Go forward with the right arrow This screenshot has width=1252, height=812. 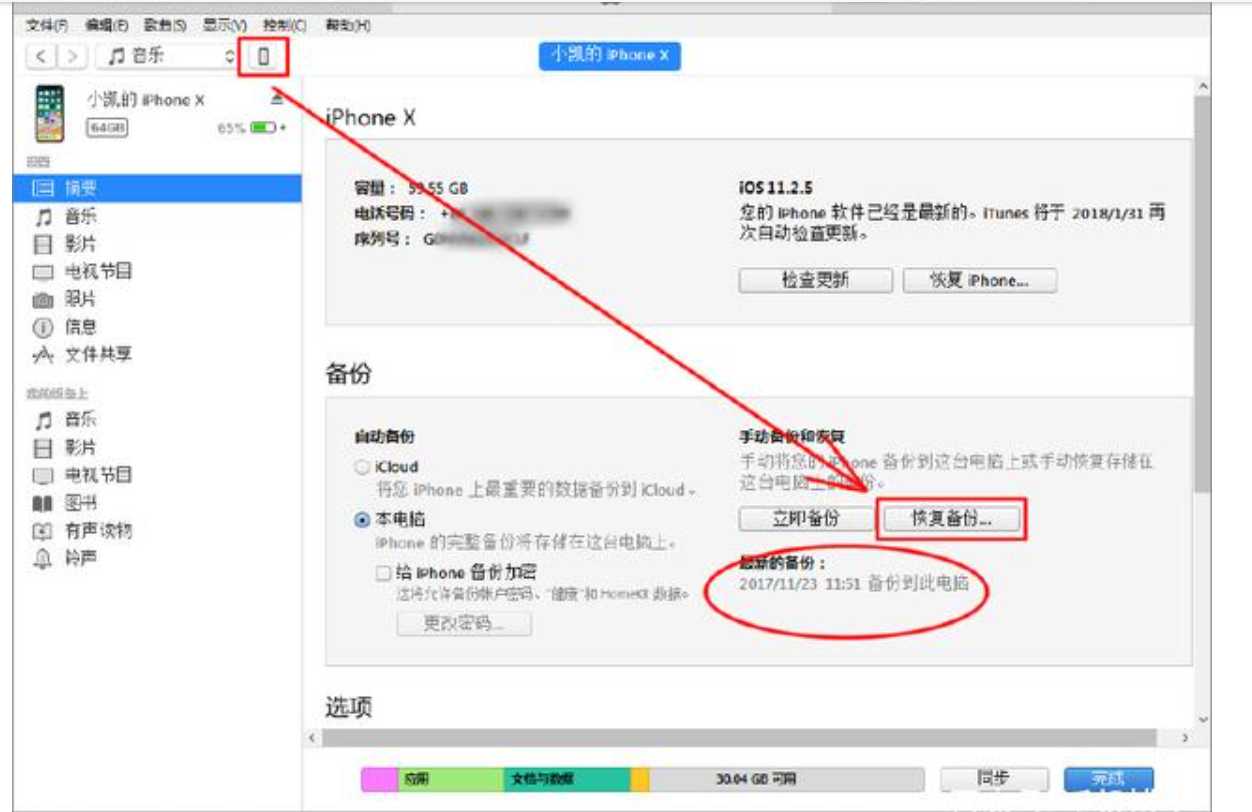coord(73,56)
